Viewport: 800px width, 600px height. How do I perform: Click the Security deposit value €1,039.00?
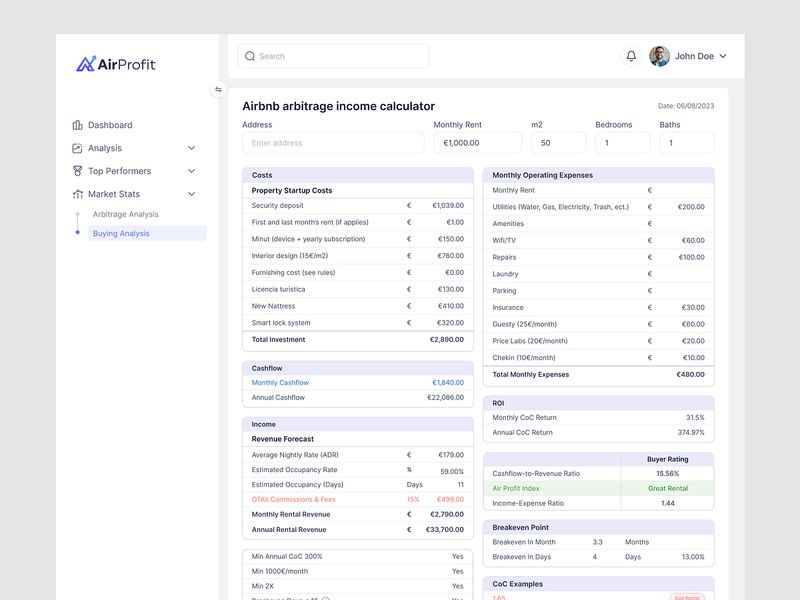(x=448, y=206)
